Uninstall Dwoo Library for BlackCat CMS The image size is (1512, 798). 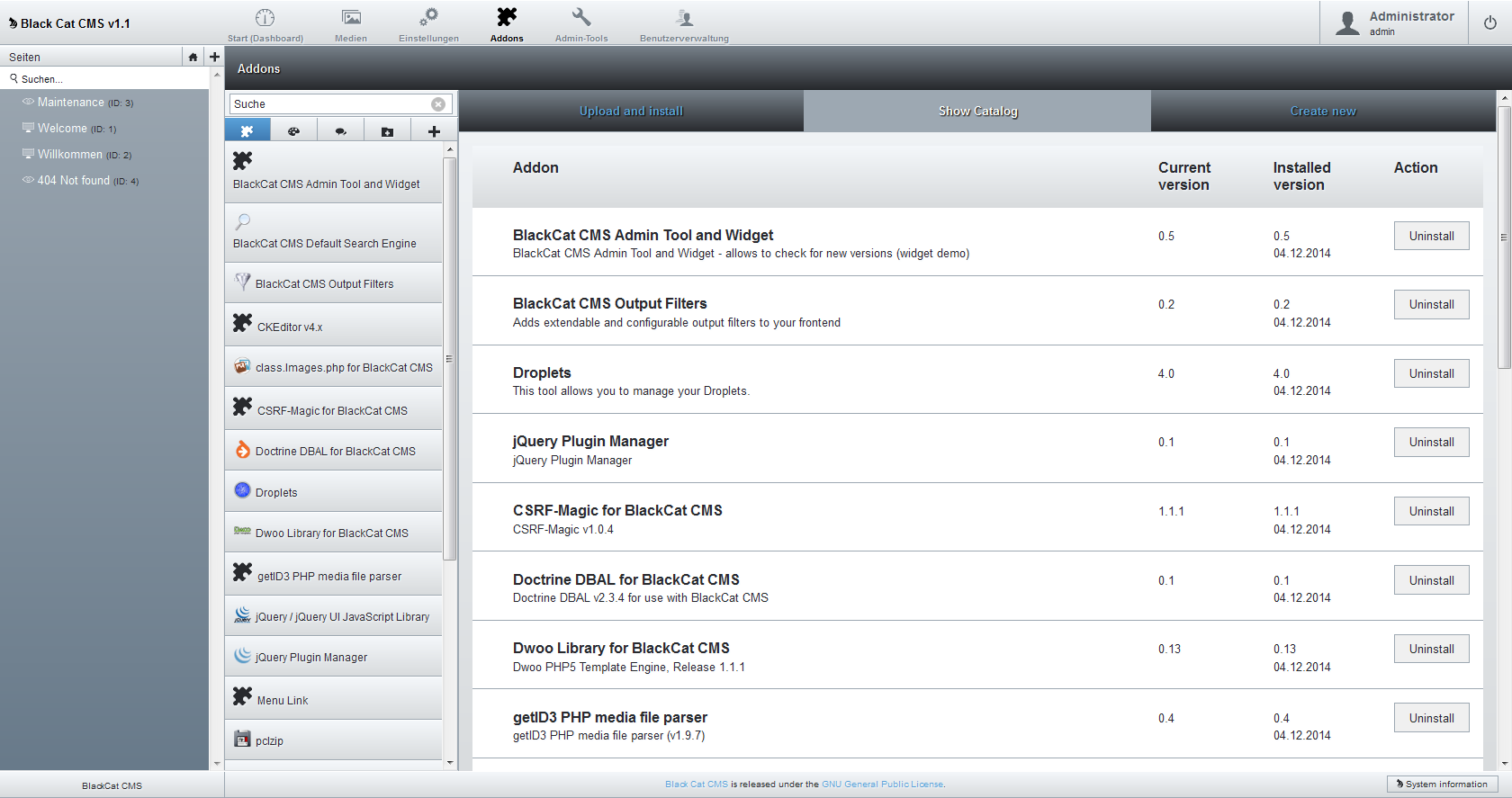[1431, 649]
